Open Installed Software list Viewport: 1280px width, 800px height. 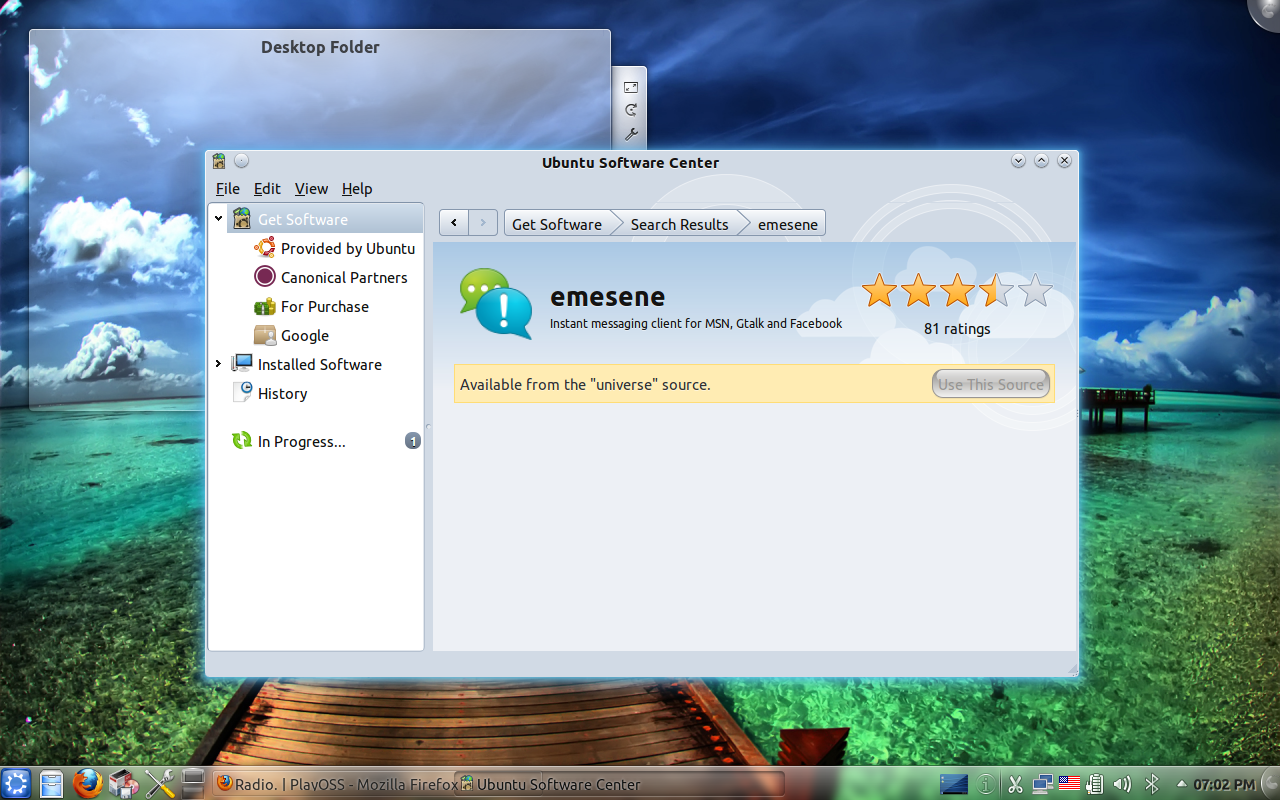coord(319,364)
